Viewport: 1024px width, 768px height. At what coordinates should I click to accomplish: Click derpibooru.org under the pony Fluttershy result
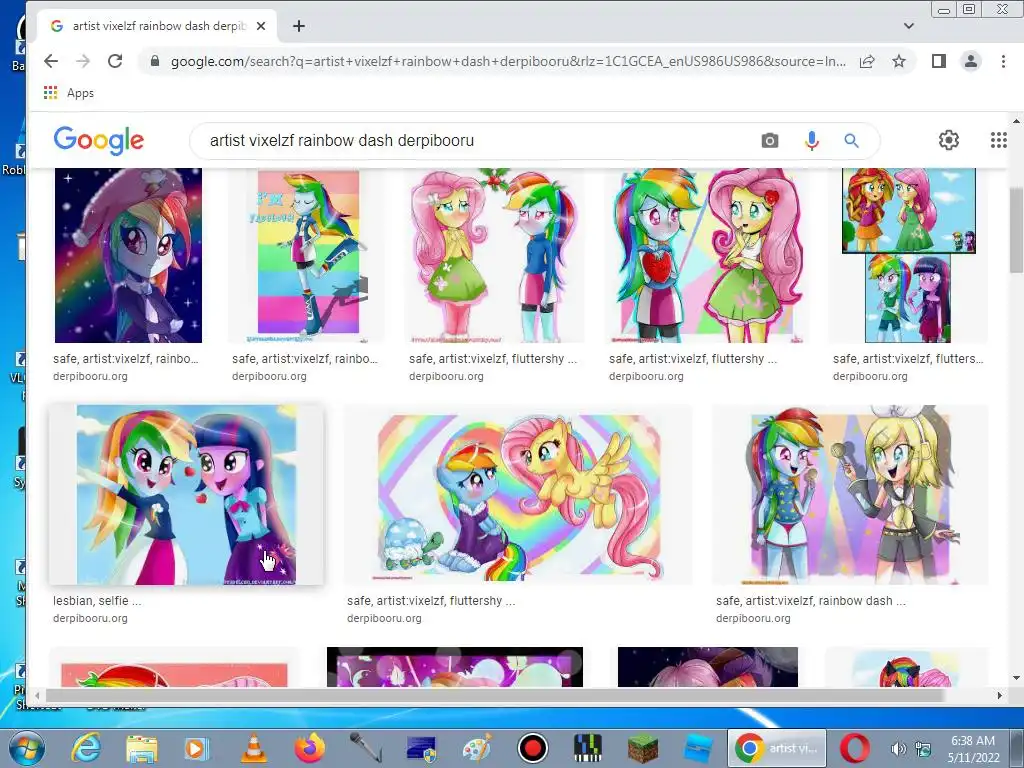384,618
